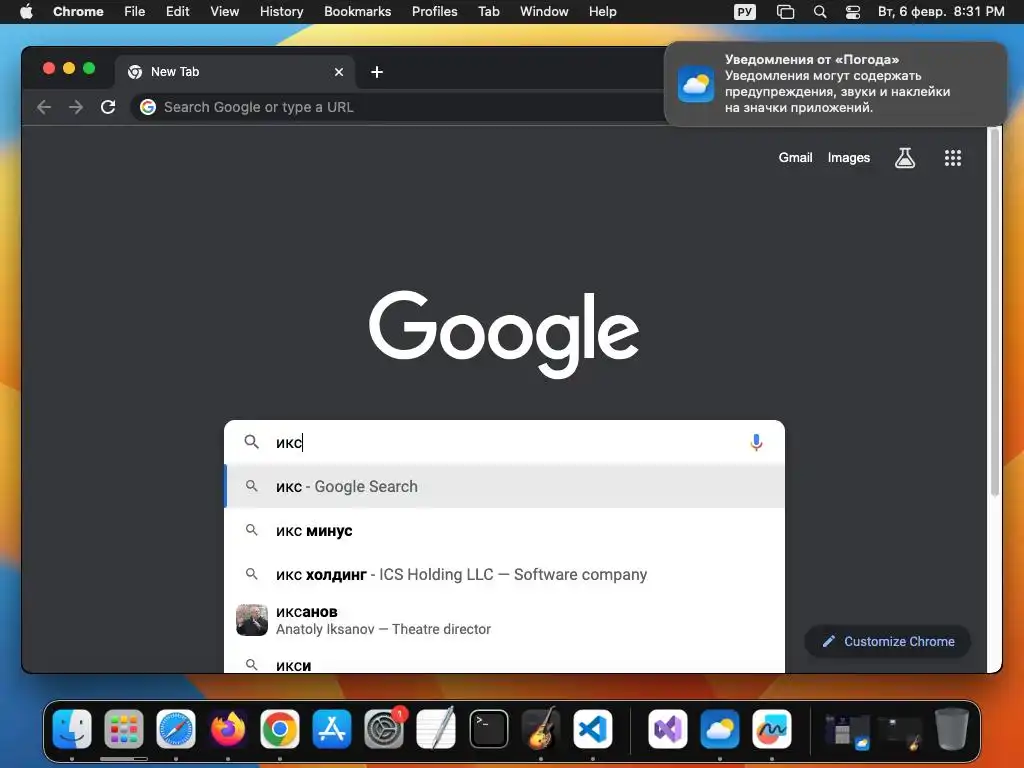This screenshot has height=768, width=1024.
Task: Open the File menu
Action: [135, 12]
